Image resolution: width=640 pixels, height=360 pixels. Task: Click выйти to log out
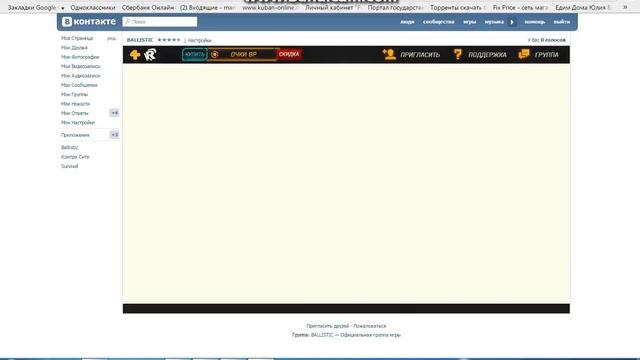562,22
